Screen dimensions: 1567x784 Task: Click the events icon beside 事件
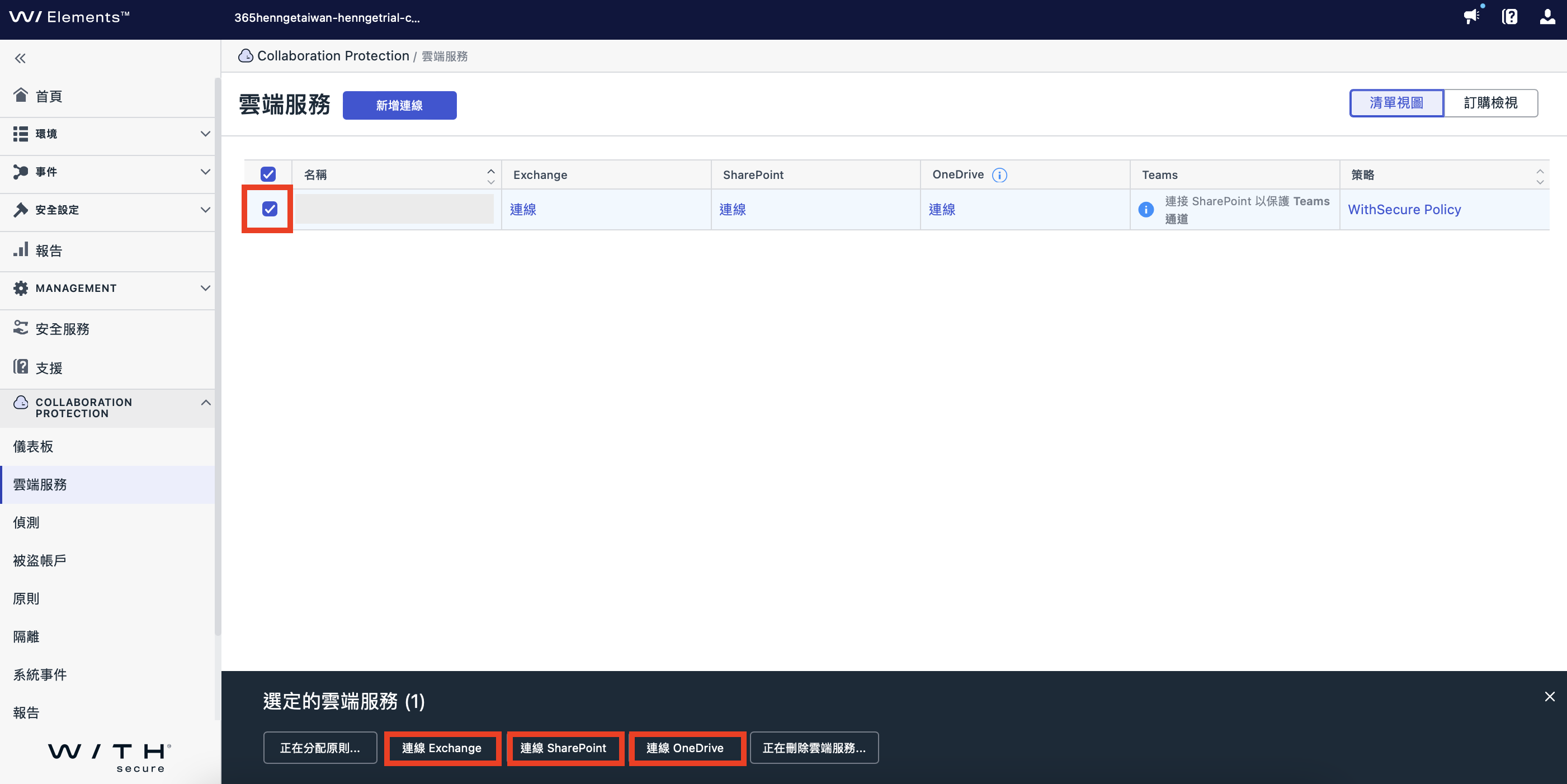coord(21,172)
